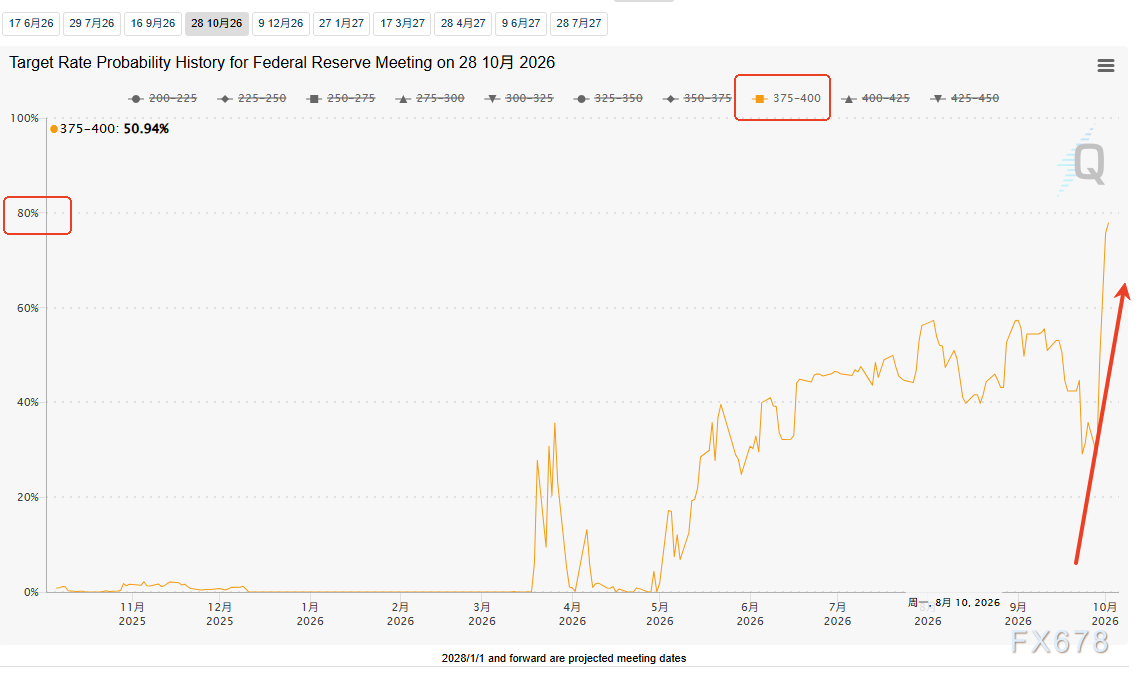The width and height of the screenshot is (1139, 677).
Task: Enable the 350-375 legend series
Action: coord(698,98)
